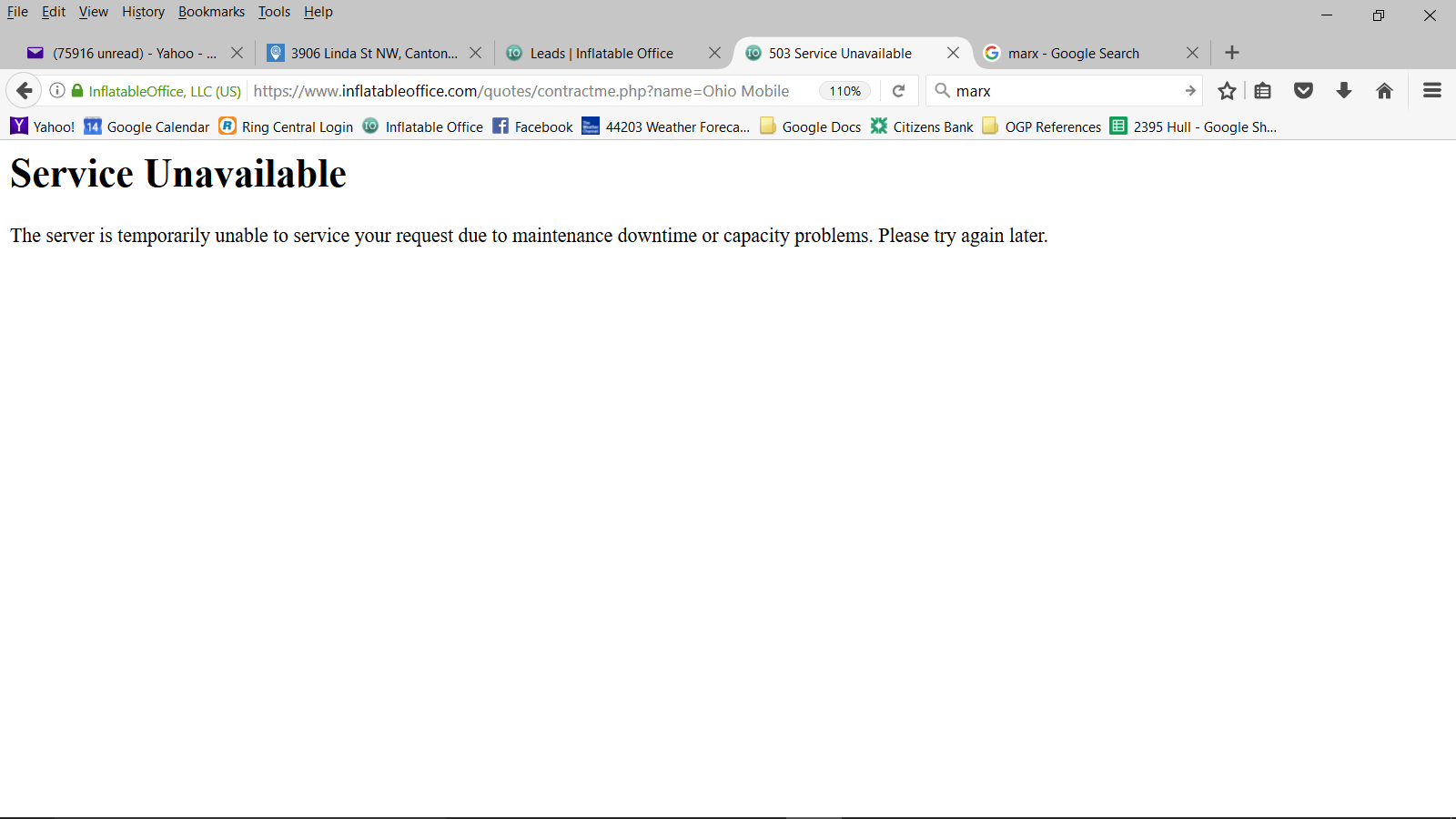Switch to marx - Google Search tab
The height and width of the screenshot is (819, 1456).
coord(1073,54)
